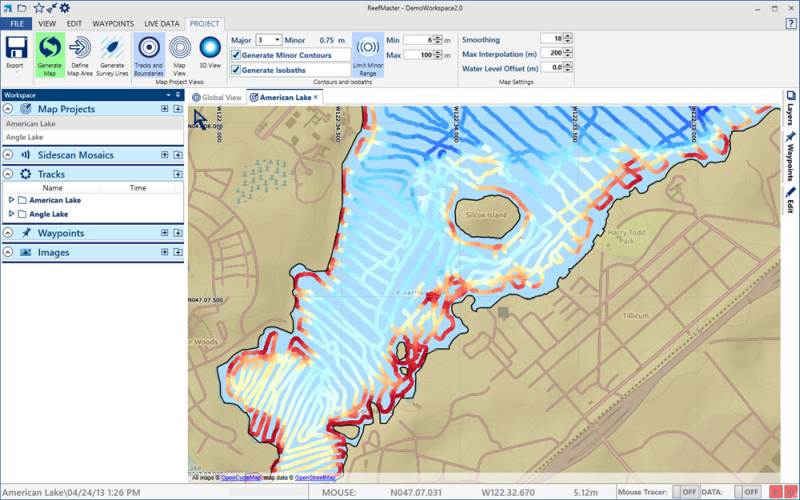The height and width of the screenshot is (500, 800).
Task: Toggle the Mouse Tracer OFF switch
Action: tap(685, 492)
